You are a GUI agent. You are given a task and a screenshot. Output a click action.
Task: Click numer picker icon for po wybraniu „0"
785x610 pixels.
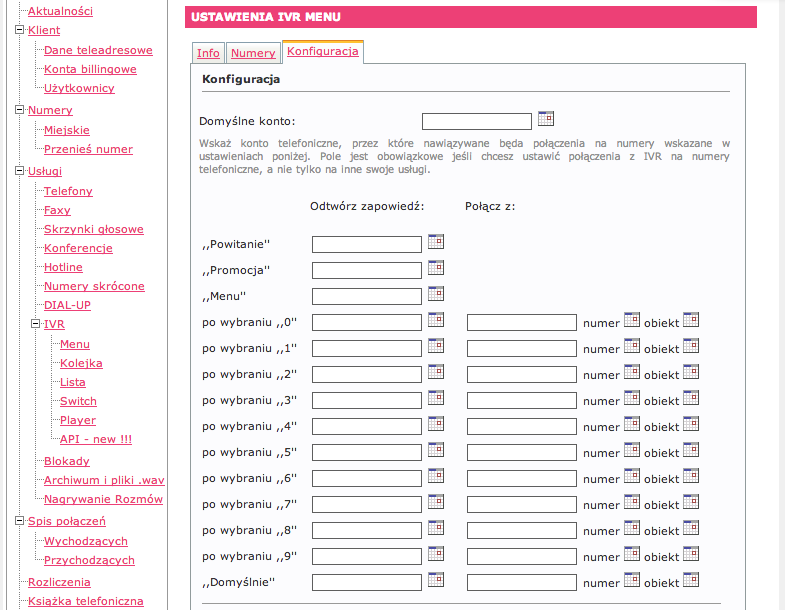pyautogui.click(x=632, y=320)
